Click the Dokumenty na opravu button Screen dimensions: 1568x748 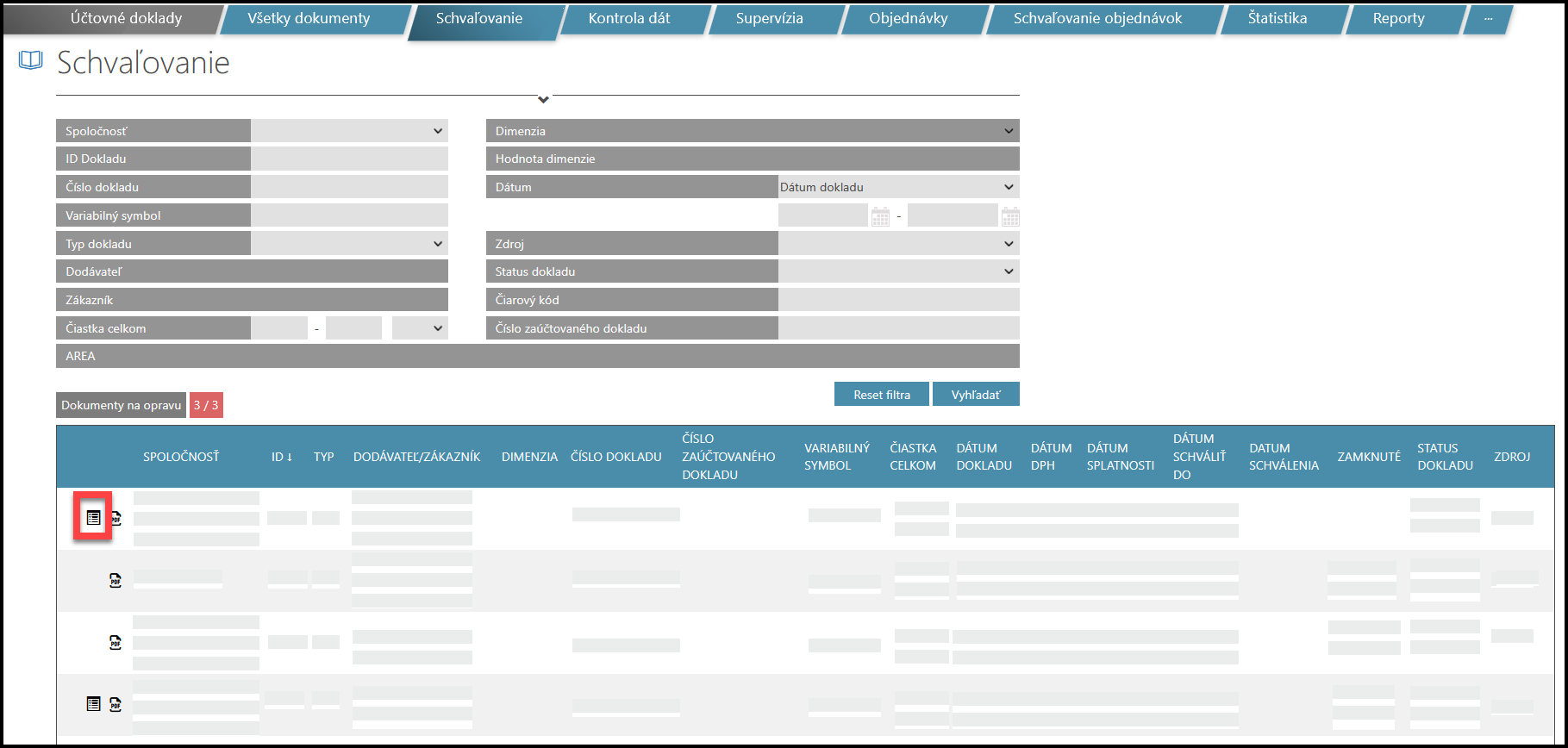pyautogui.click(x=122, y=405)
